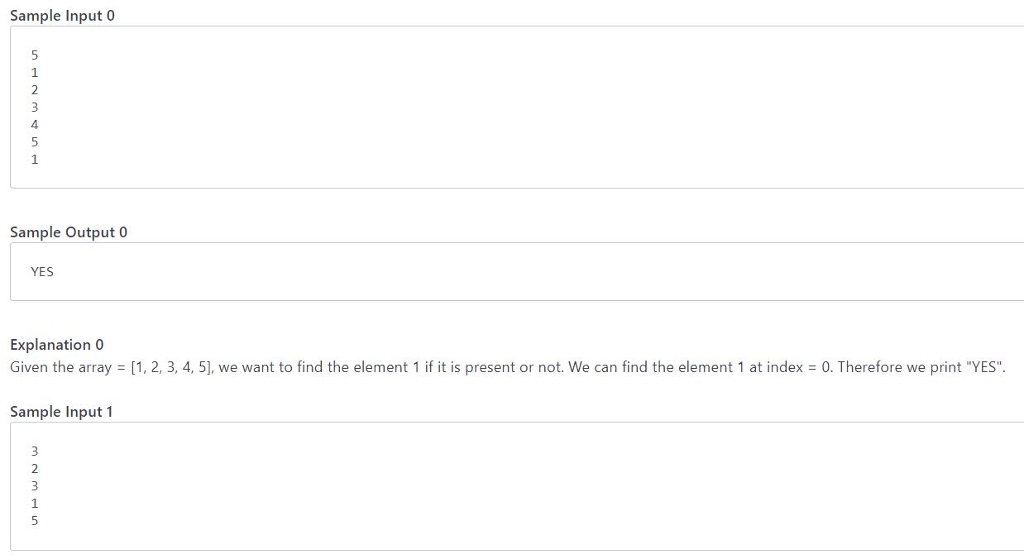This screenshot has height=559, width=1024.
Task: Click the number 1 in Sample Input 1
Action: click(x=35, y=503)
